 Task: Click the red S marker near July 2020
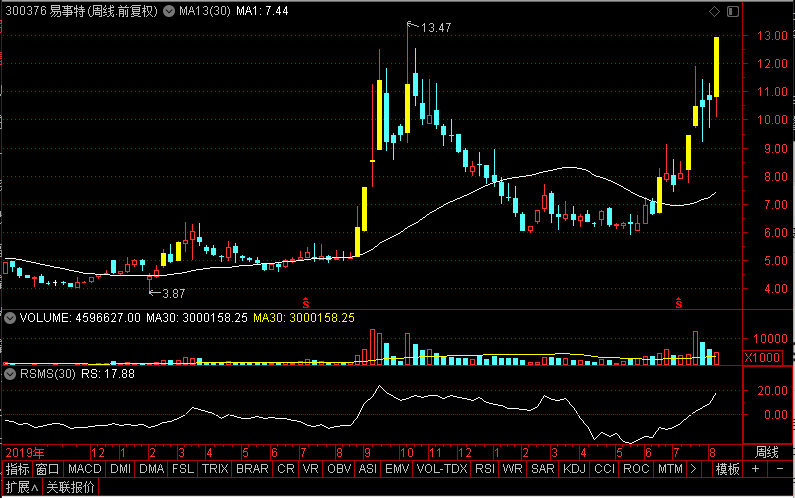[679, 303]
